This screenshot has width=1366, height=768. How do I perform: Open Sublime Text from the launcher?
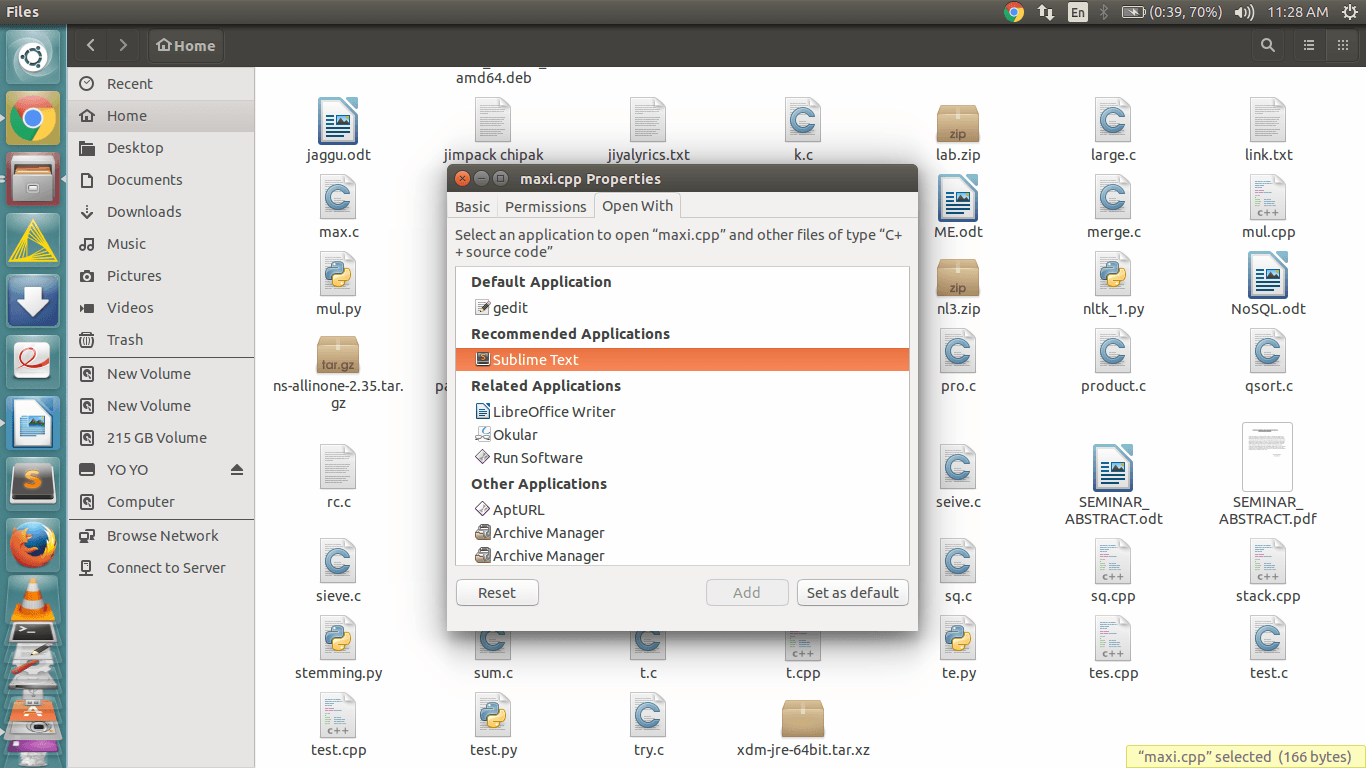[33, 484]
